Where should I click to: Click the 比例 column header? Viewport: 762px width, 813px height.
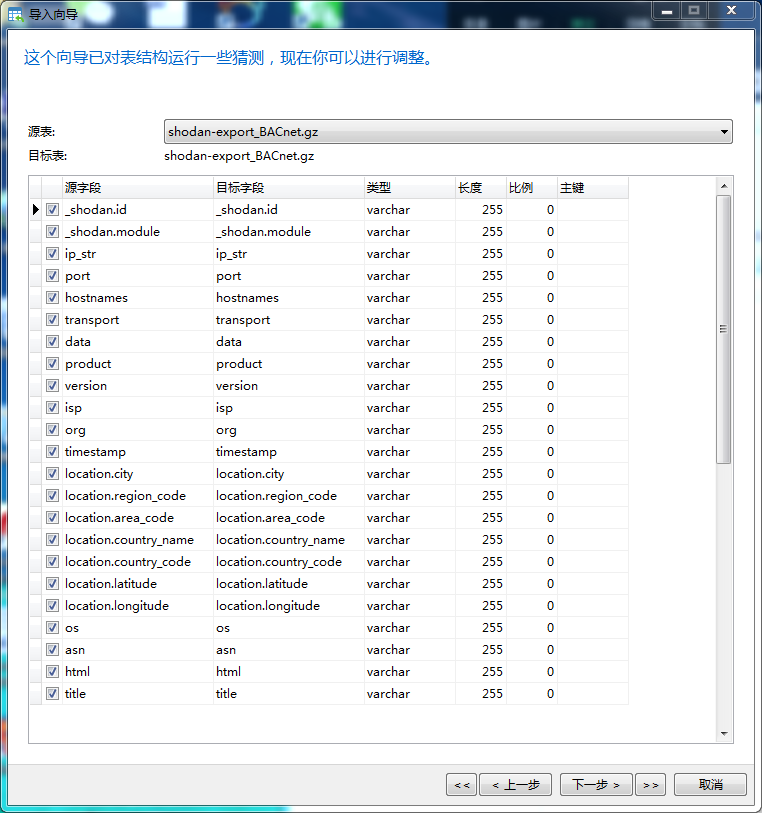click(531, 188)
